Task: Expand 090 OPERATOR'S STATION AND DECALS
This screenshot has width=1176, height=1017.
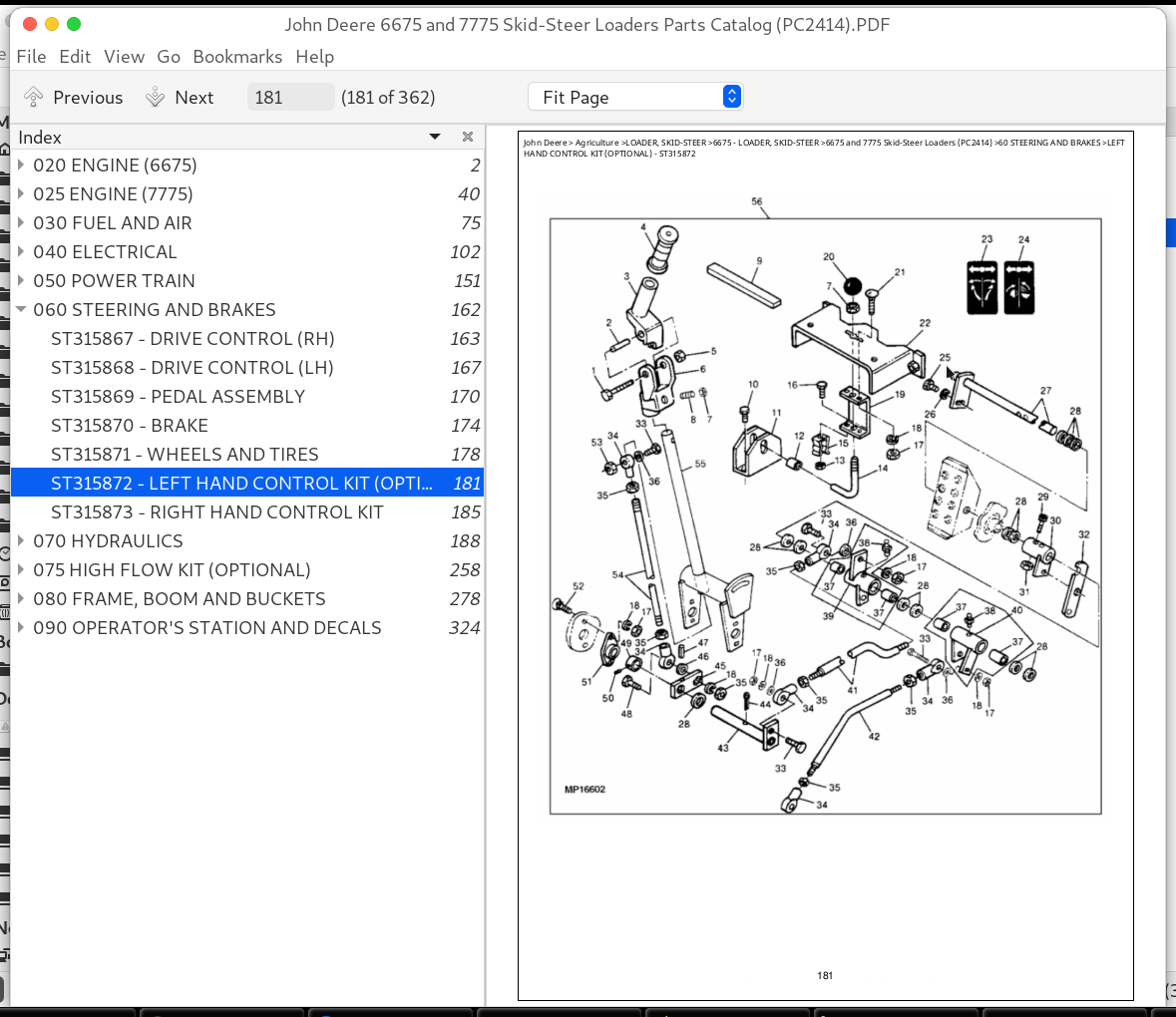Action: coord(21,628)
